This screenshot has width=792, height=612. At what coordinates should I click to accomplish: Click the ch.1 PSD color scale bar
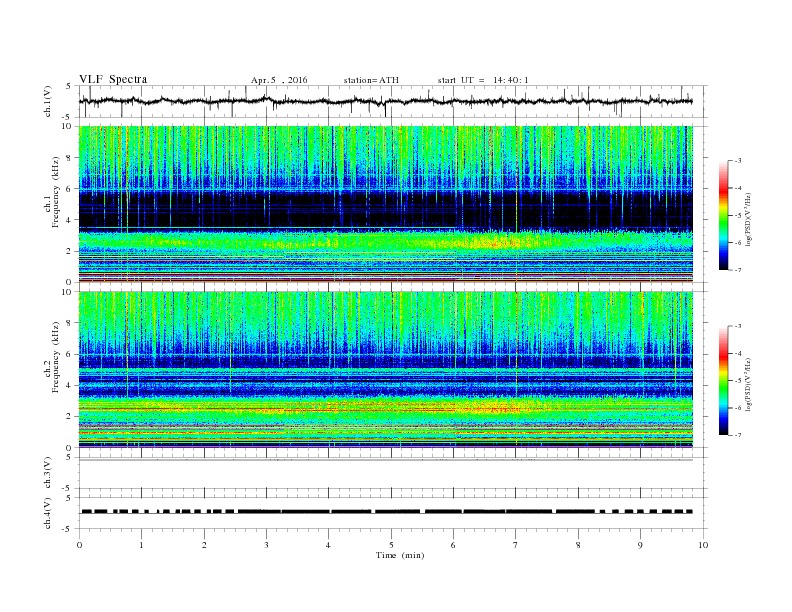tap(723, 215)
